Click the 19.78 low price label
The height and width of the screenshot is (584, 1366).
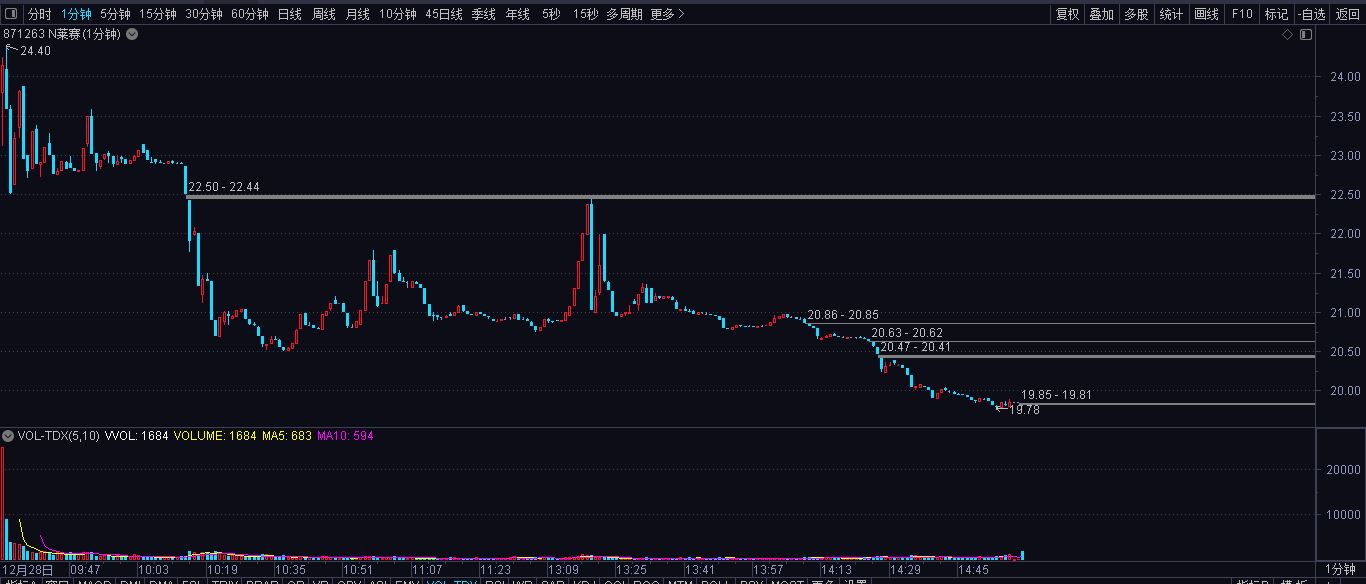pyautogui.click(x=1024, y=409)
